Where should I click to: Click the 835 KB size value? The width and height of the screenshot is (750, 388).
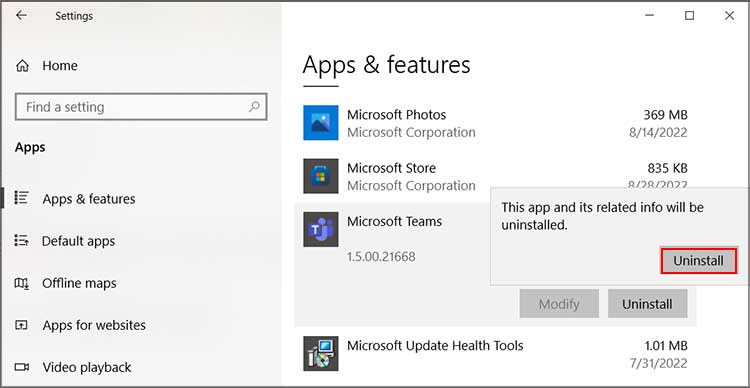pyautogui.click(x=667, y=168)
